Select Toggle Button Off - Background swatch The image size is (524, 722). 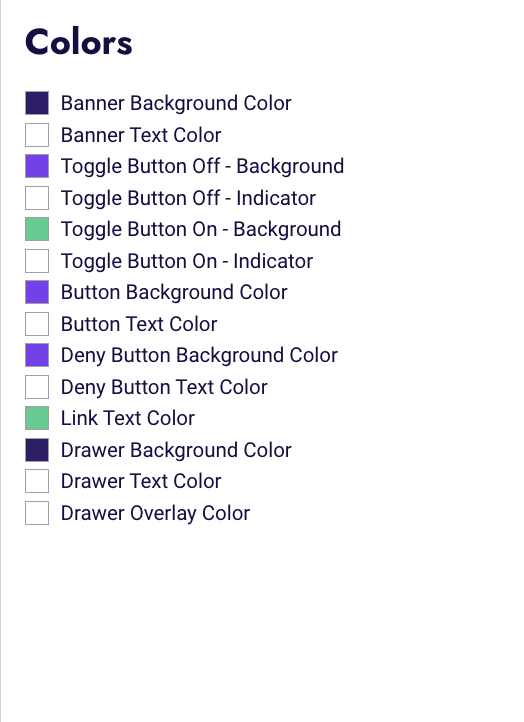[37, 166]
